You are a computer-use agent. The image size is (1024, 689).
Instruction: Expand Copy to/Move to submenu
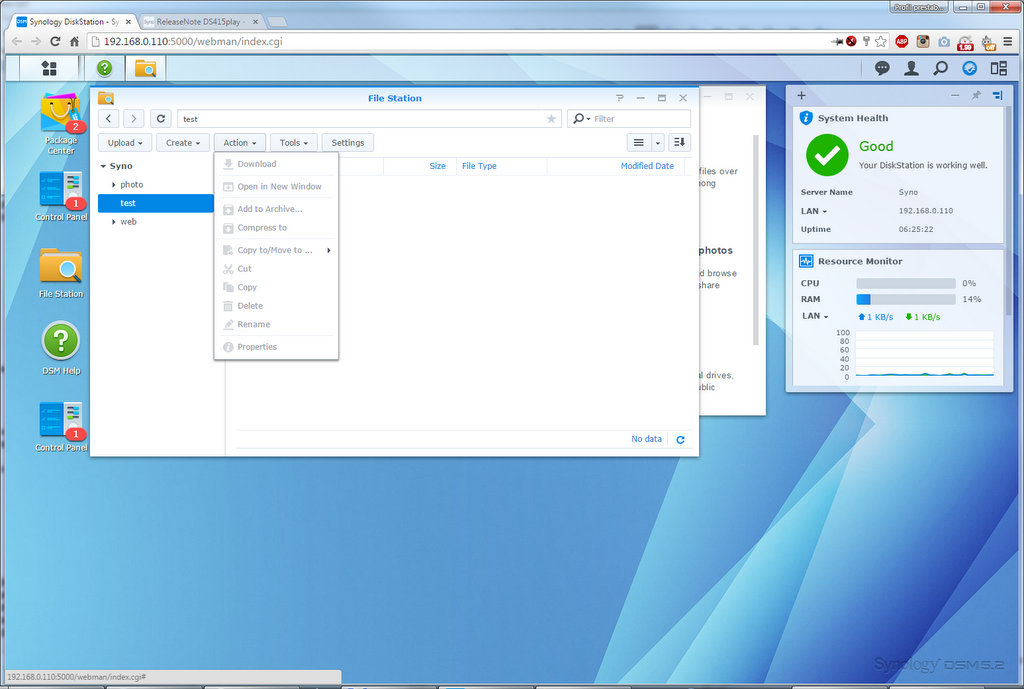(x=276, y=250)
